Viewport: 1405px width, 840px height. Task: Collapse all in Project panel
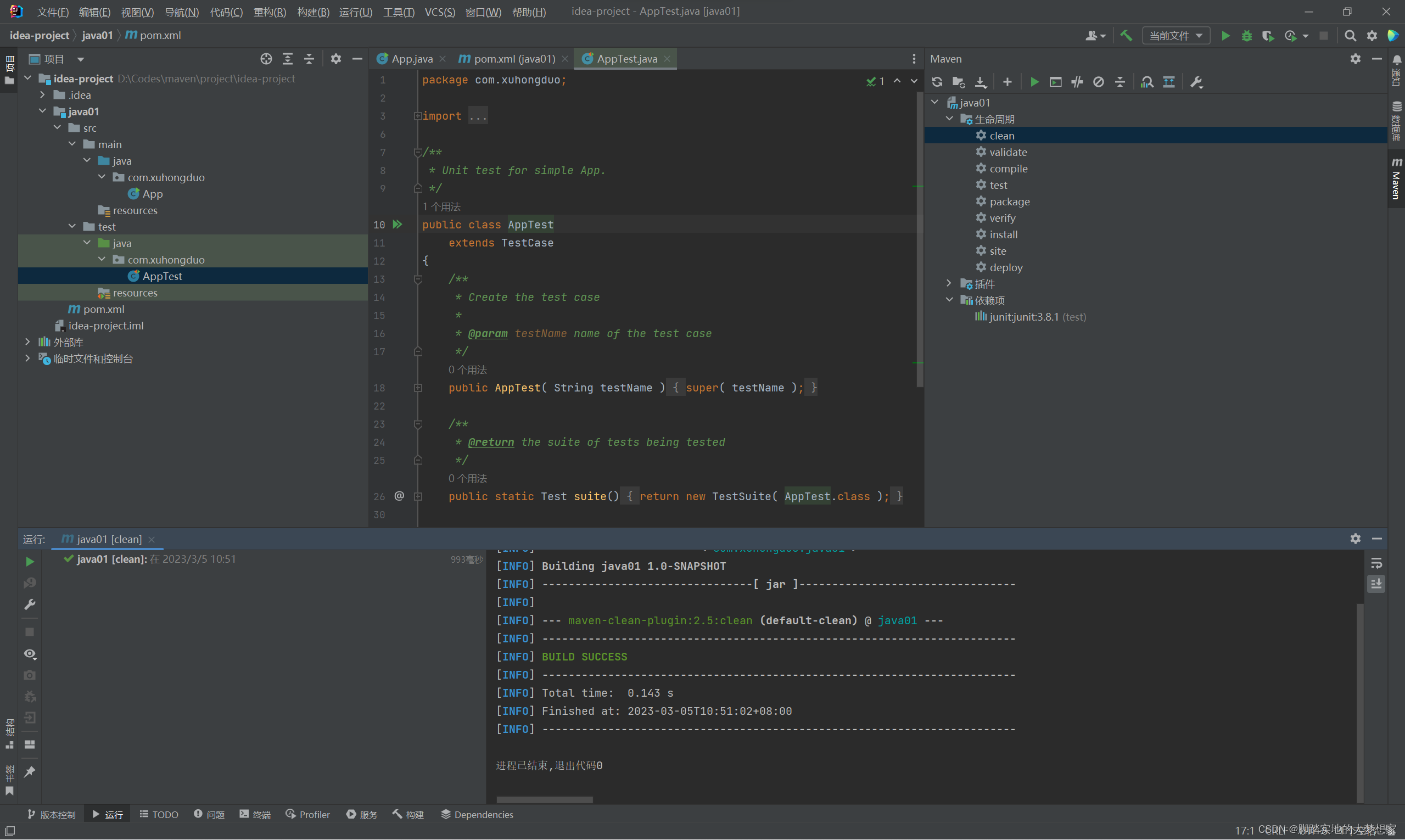309,59
